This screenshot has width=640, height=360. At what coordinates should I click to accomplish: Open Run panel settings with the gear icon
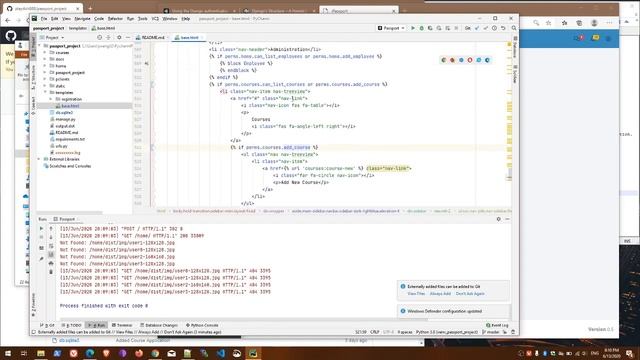point(498,219)
